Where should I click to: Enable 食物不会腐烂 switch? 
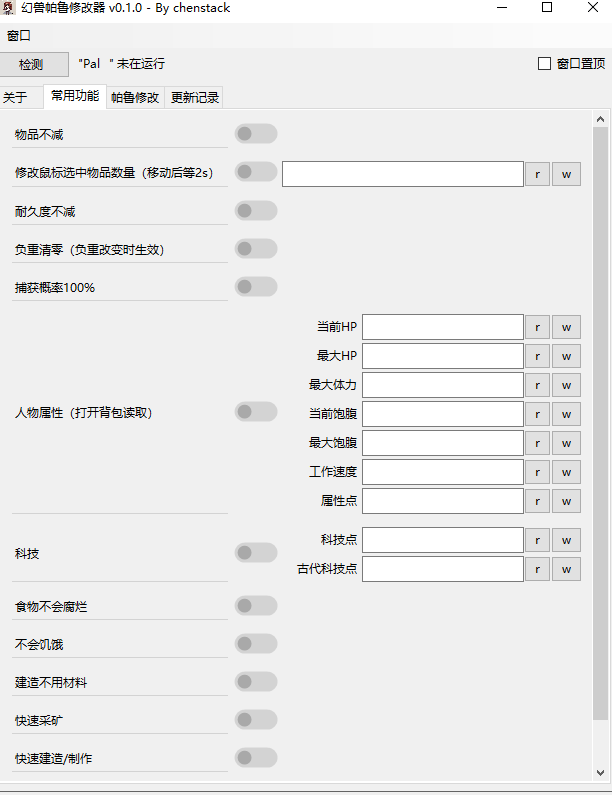point(256,605)
